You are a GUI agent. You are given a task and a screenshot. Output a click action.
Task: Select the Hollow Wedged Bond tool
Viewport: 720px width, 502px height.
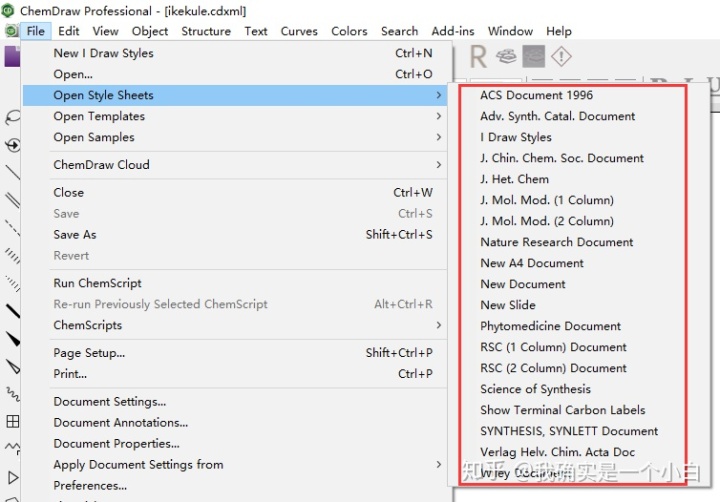pos(12,367)
